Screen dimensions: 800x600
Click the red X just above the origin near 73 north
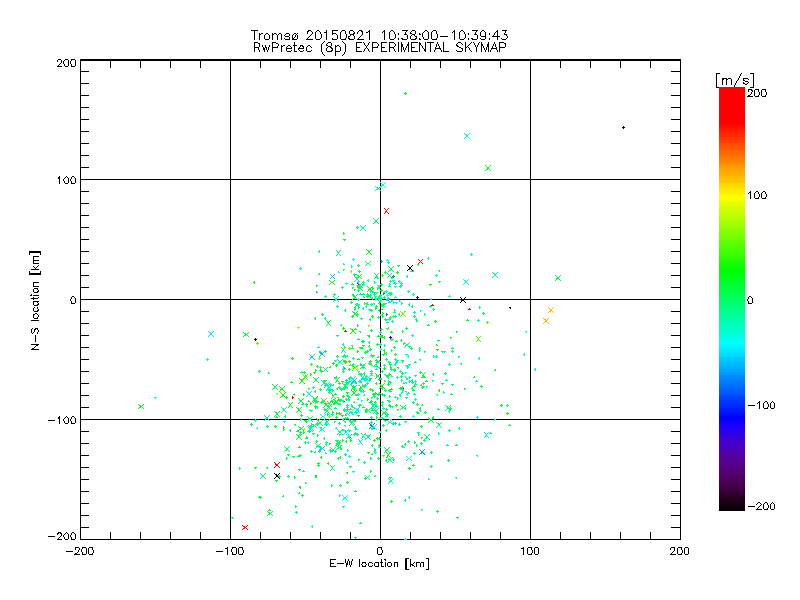tap(386, 211)
